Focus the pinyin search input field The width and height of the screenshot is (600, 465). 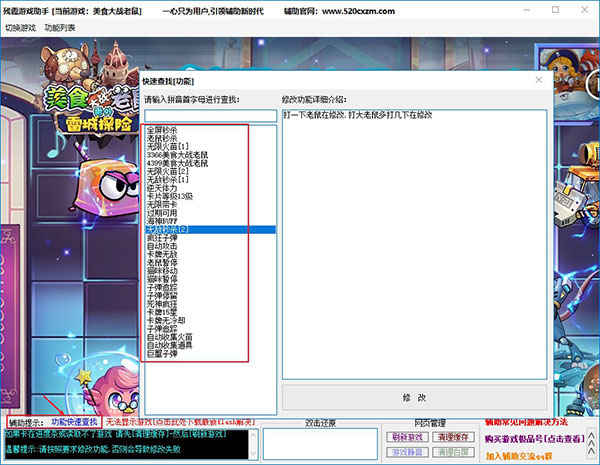210,116
